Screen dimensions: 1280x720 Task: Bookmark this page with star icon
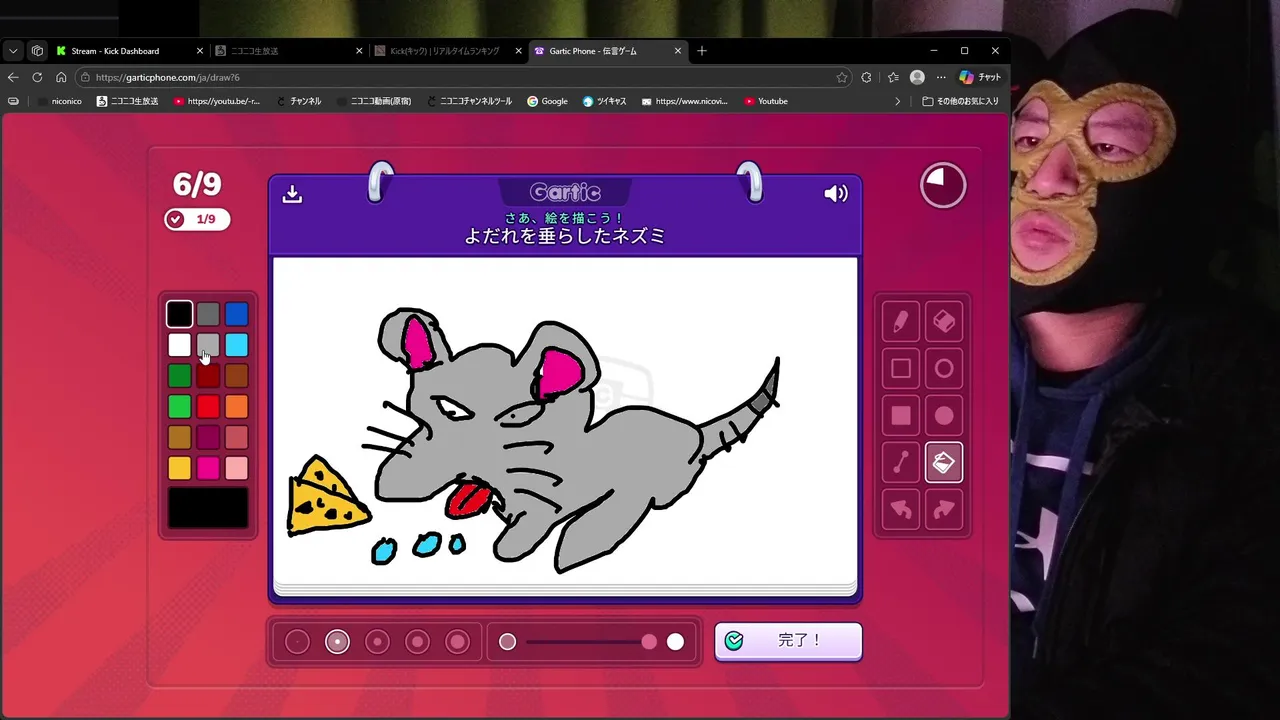coord(841,77)
